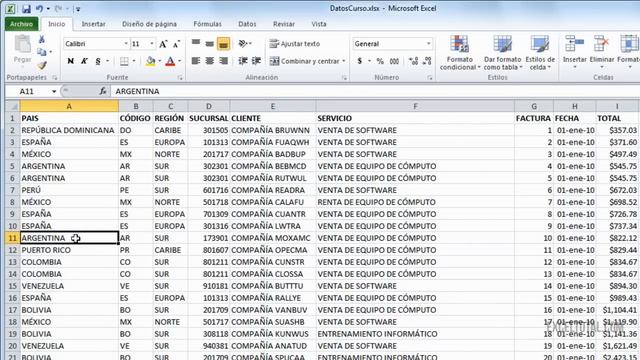640x360 pixels.
Task: Click Combinar y centrar button
Action: coord(304,61)
